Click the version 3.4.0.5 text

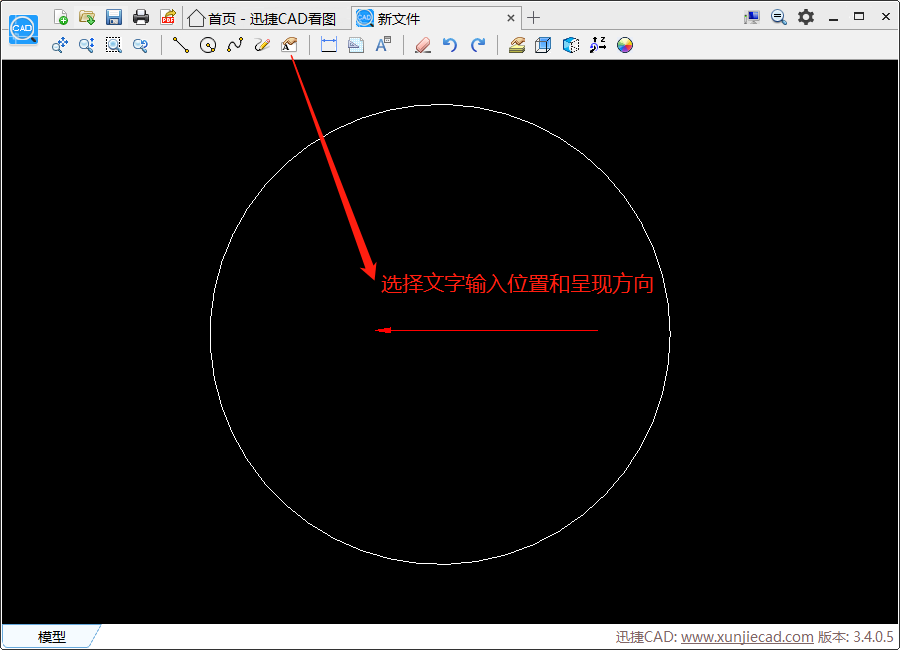pos(855,637)
